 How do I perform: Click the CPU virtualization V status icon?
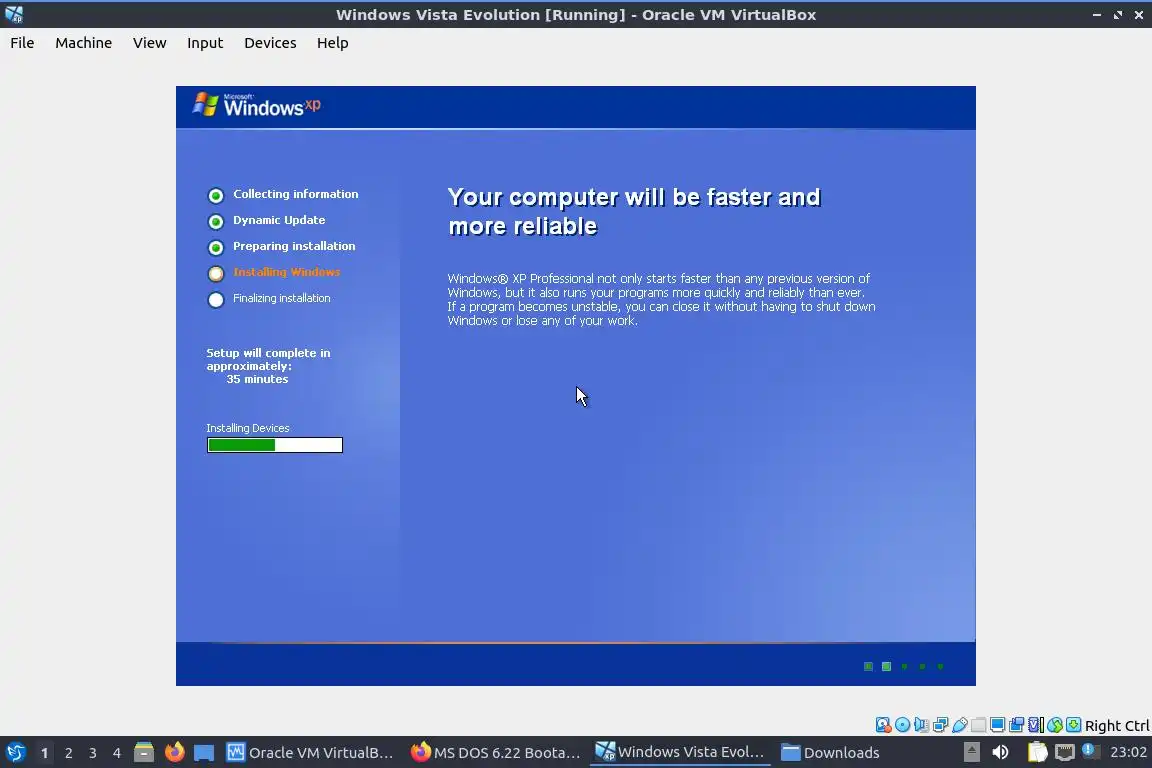click(x=1036, y=725)
